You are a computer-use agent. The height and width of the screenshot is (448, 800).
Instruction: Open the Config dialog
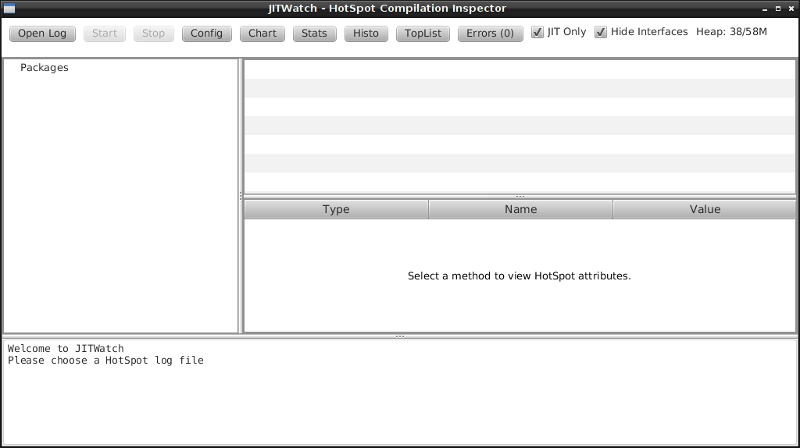coord(207,34)
